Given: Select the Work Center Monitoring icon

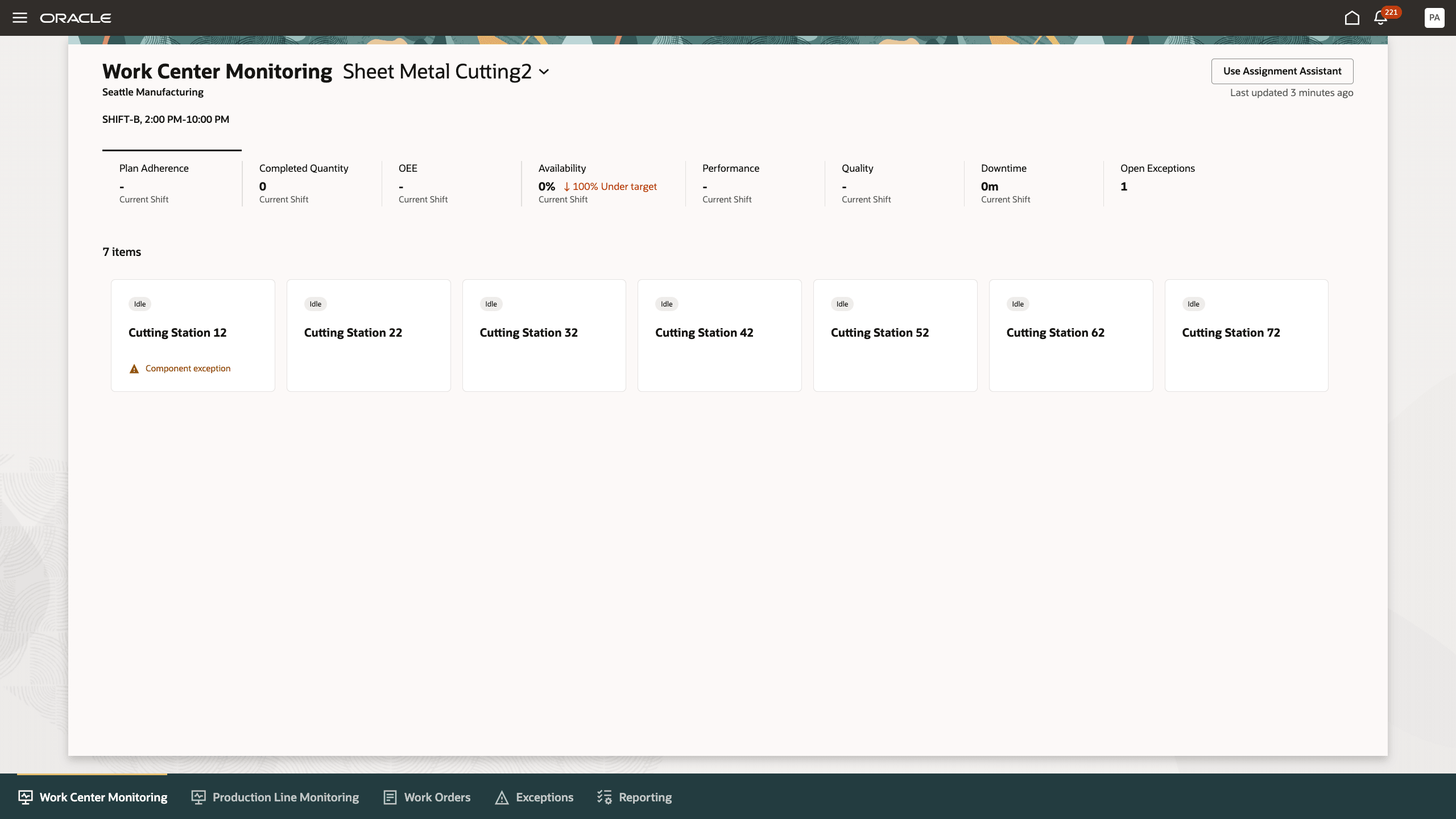Looking at the screenshot, I should pos(25,797).
